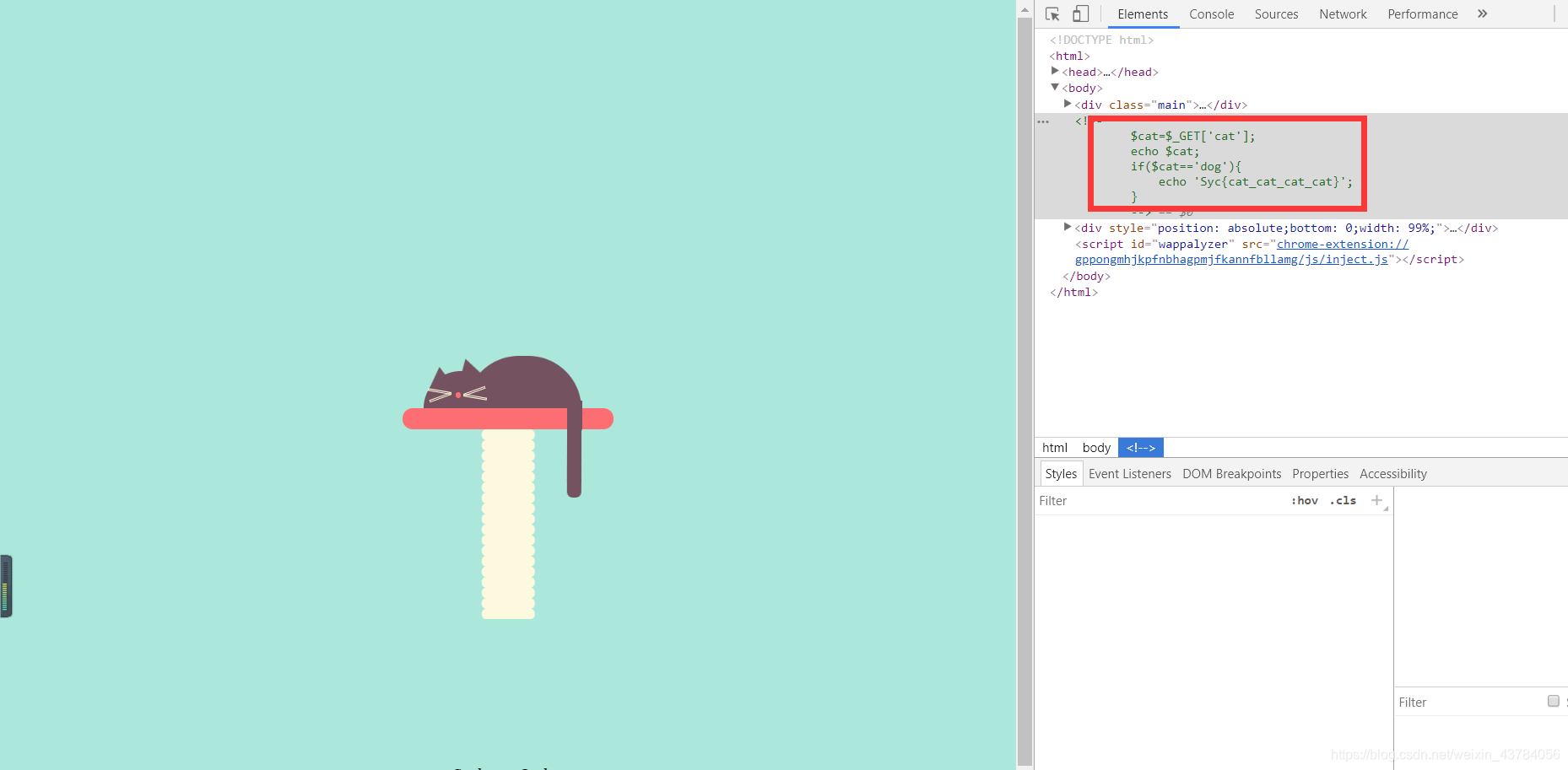1568x770 pixels.
Task: Open Event Listeners subtab
Action: click(x=1129, y=474)
